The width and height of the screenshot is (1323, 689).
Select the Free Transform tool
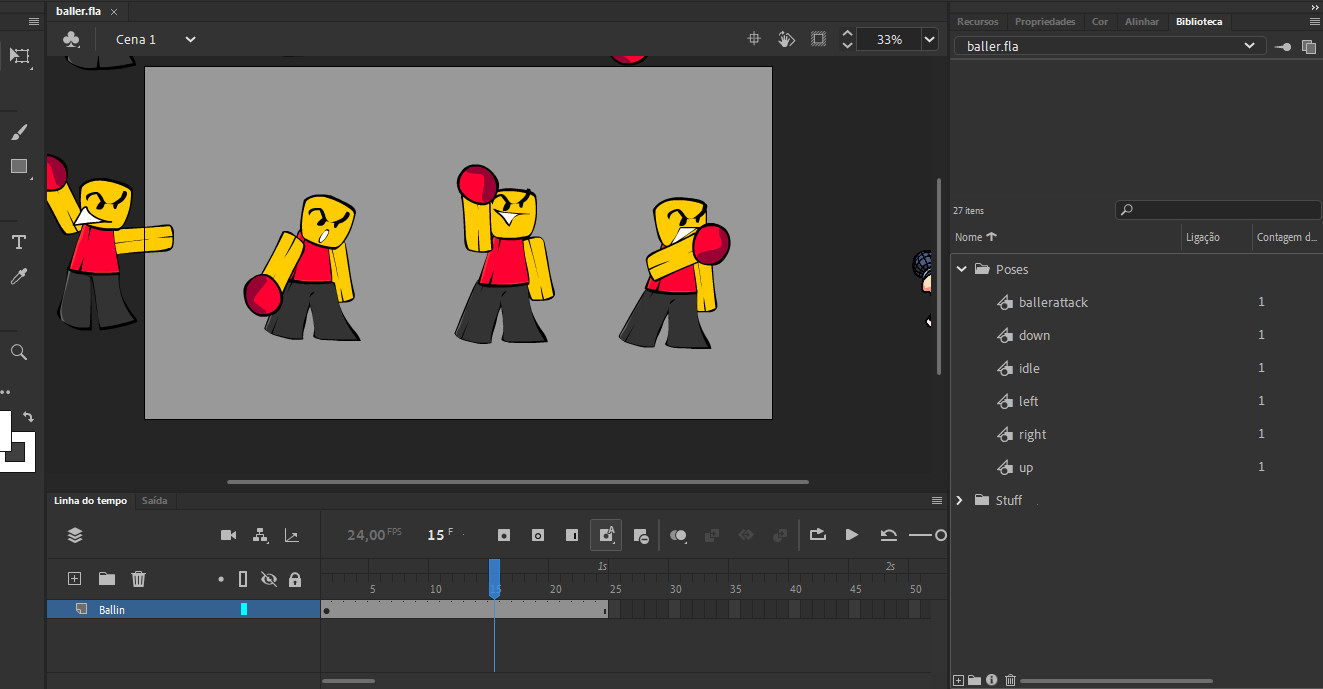(19, 56)
